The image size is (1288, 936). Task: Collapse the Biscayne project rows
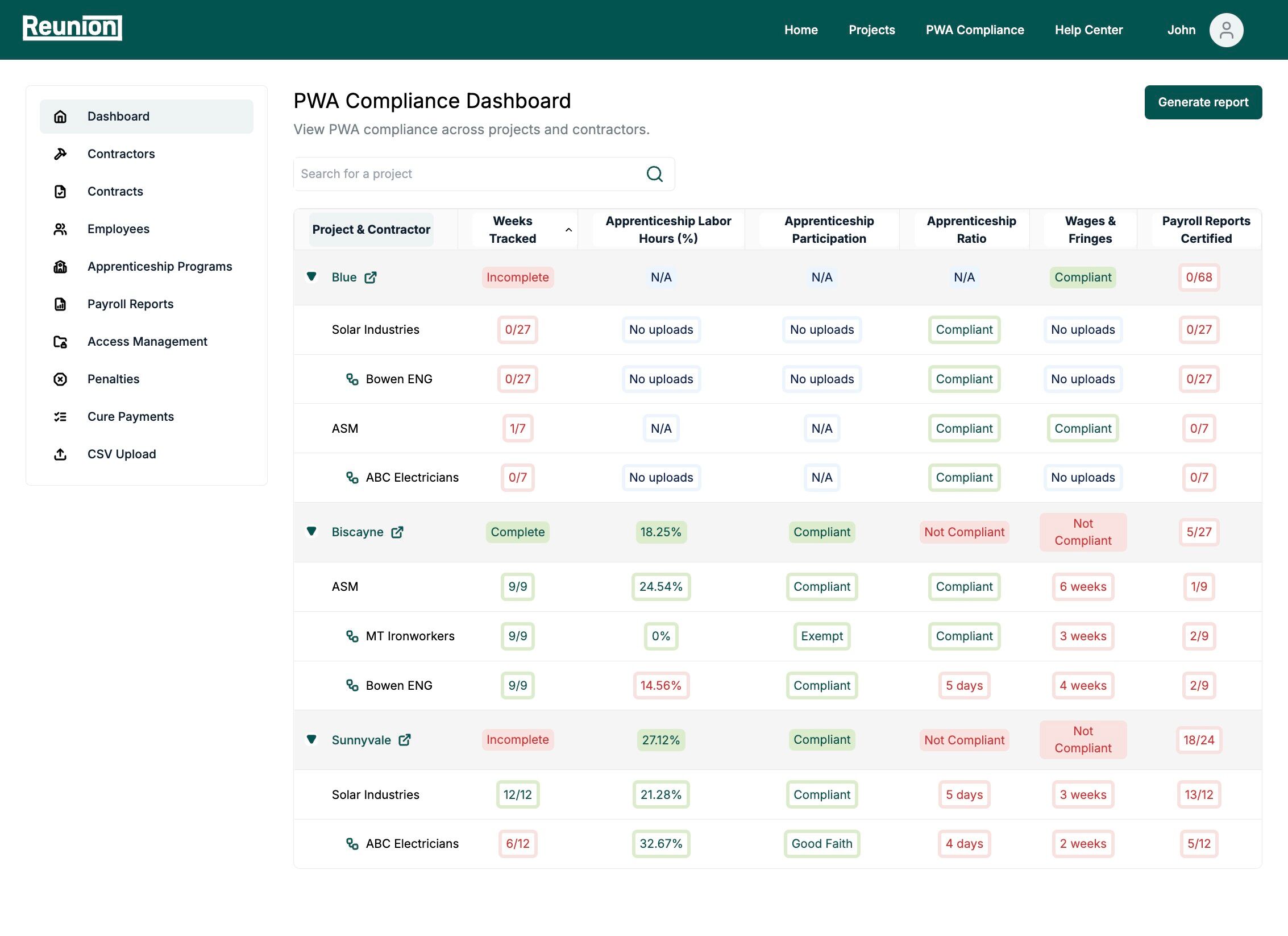311,532
